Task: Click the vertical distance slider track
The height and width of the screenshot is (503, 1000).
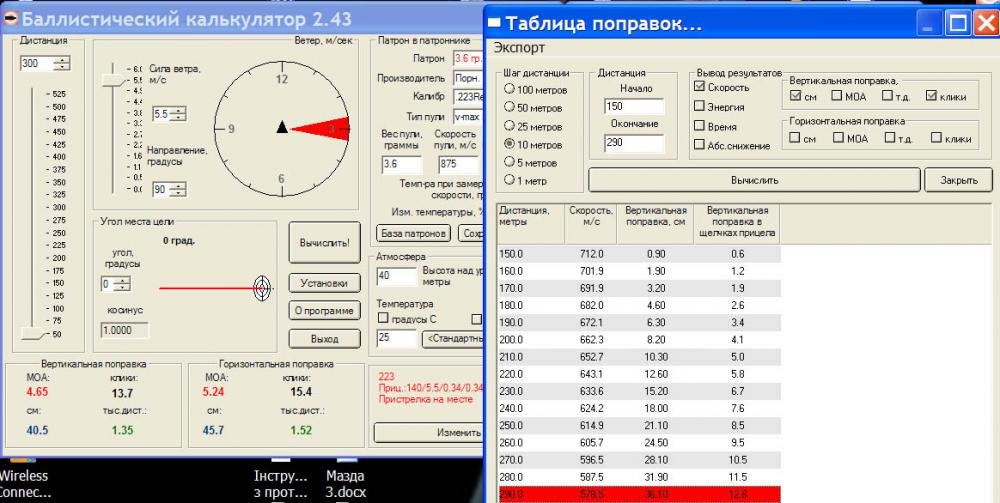Action: pos(32,210)
